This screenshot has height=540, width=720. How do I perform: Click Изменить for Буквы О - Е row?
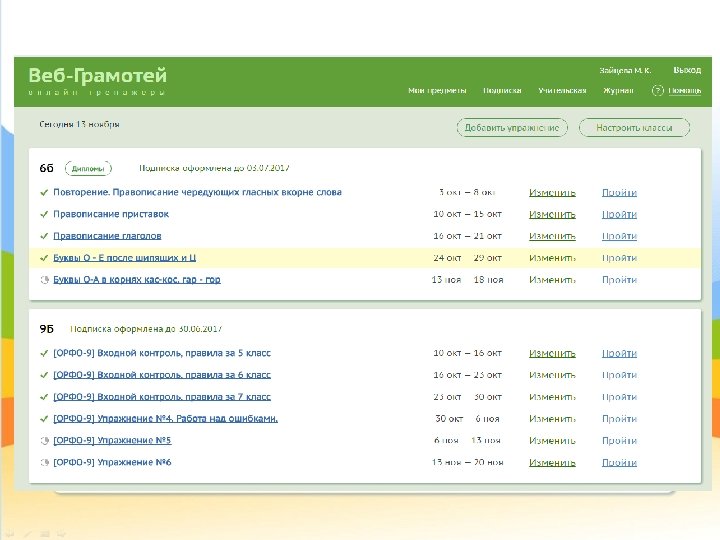click(552, 258)
